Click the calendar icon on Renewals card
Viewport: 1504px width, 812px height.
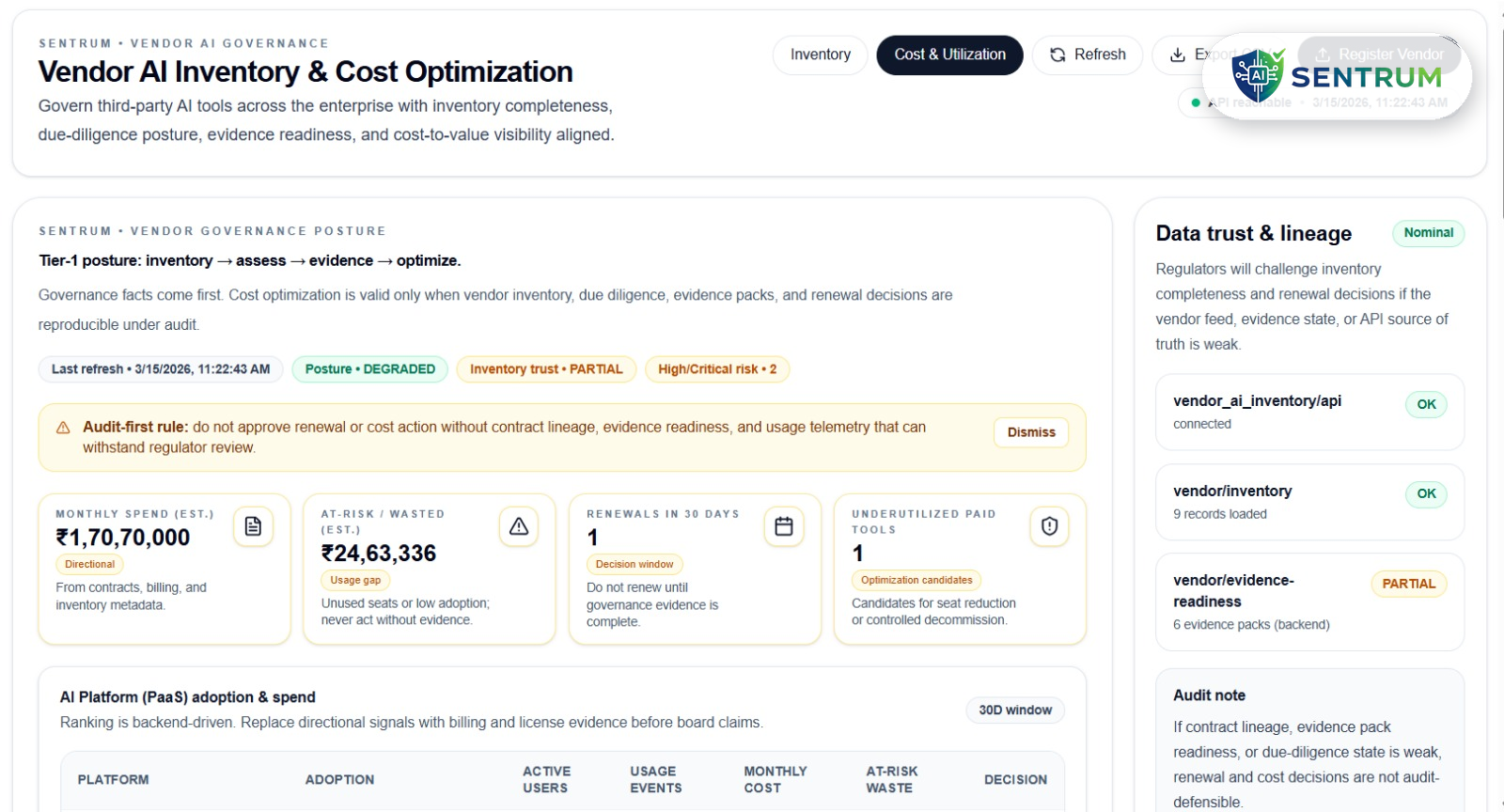[x=784, y=526]
